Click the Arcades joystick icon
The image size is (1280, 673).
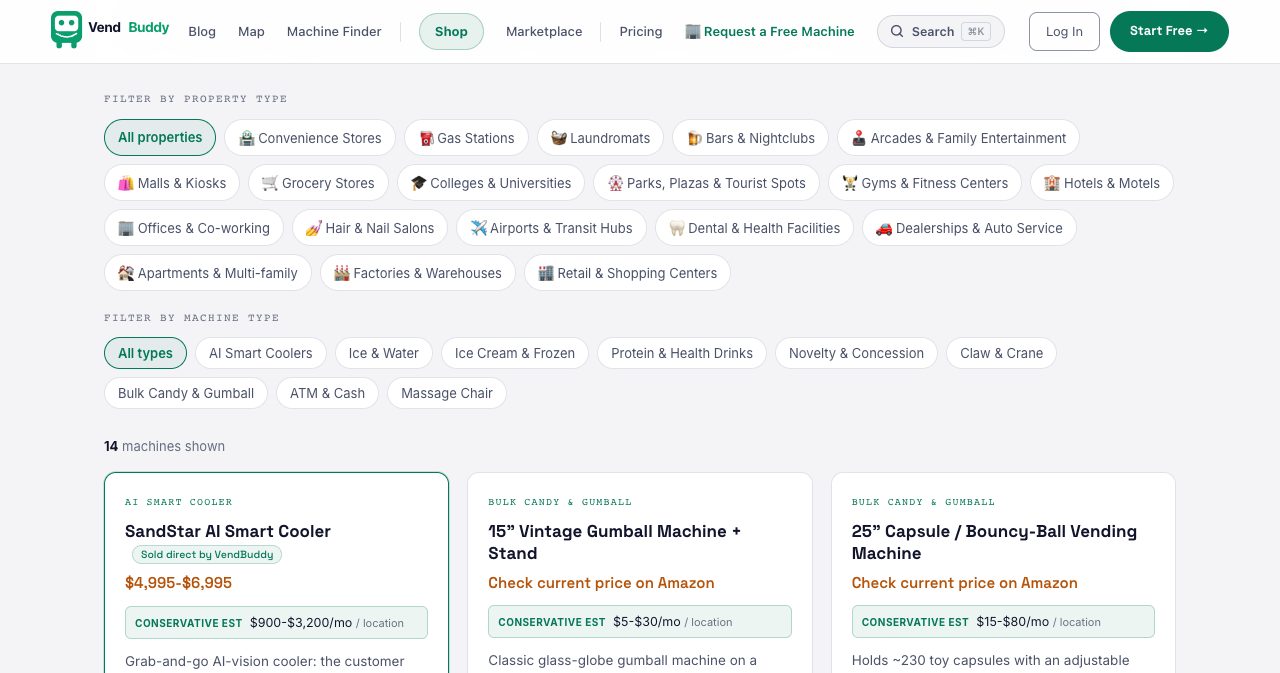coord(859,138)
